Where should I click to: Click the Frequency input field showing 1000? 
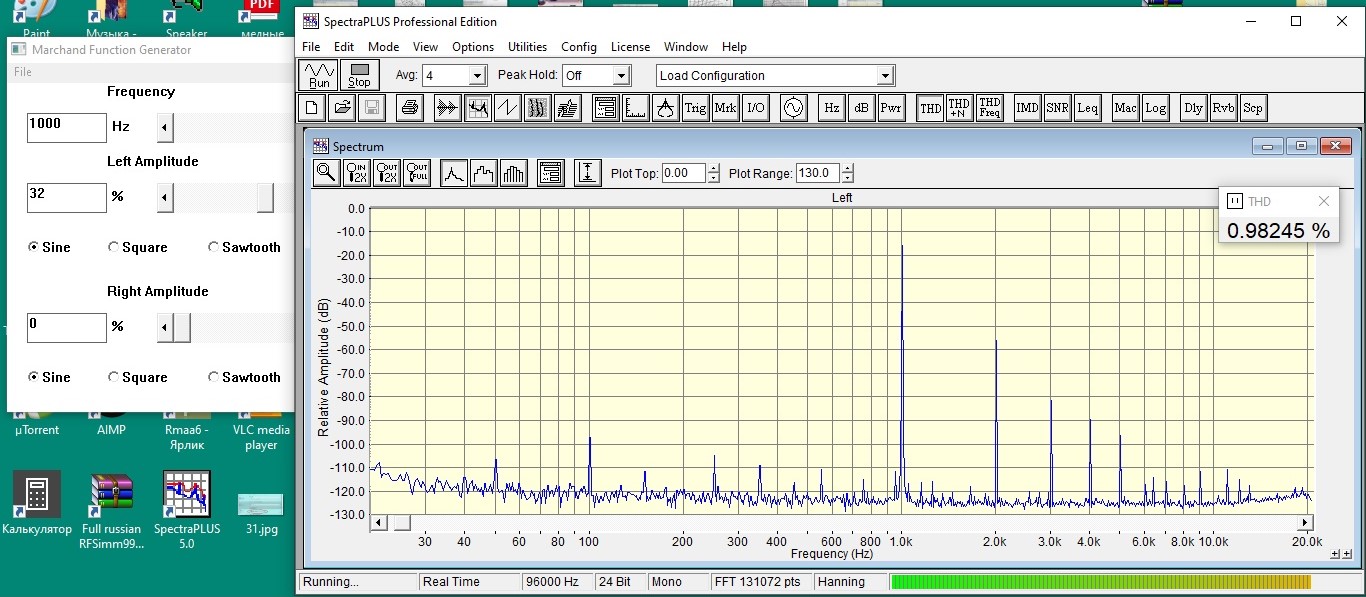click(67, 127)
